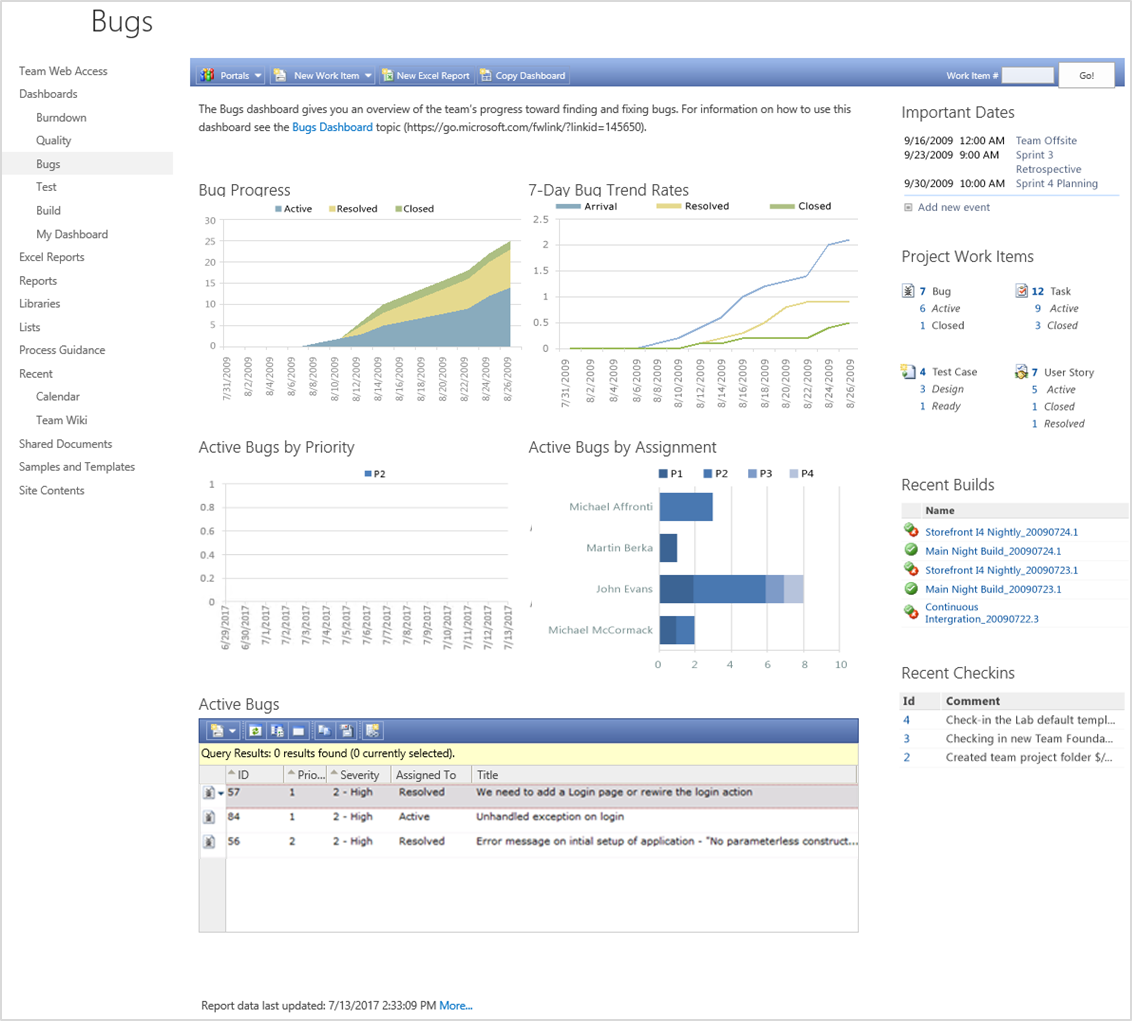The image size is (1132, 1021).
Task: Click the Task icon in Project Work Items
Action: coord(1021,291)
